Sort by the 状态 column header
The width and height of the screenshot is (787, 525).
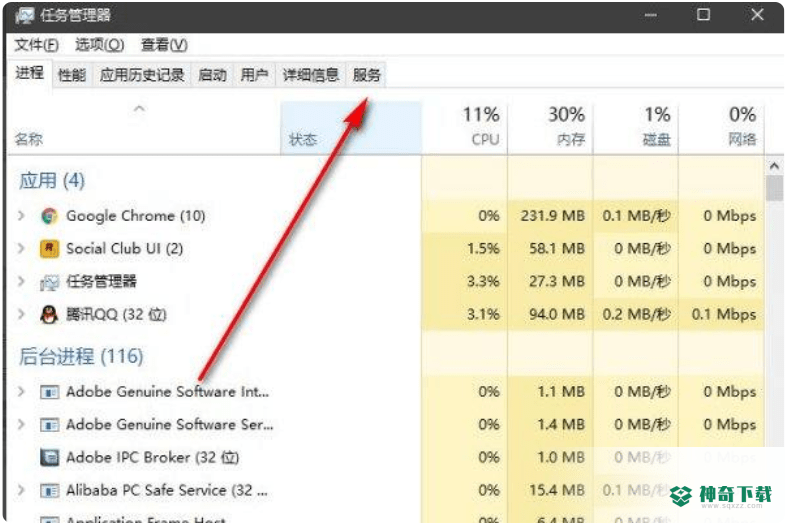pyautogui.click(x=351, y=128)
